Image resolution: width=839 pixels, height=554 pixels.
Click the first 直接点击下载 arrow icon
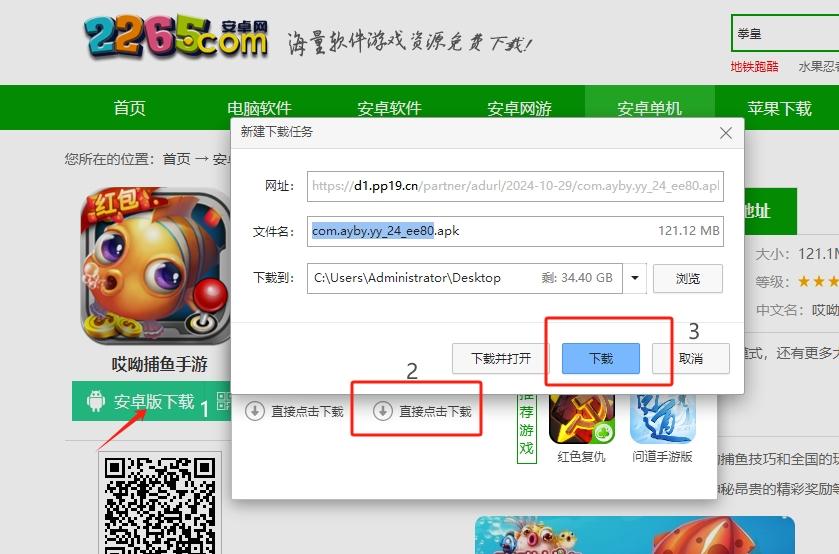(x=254, y=411)
